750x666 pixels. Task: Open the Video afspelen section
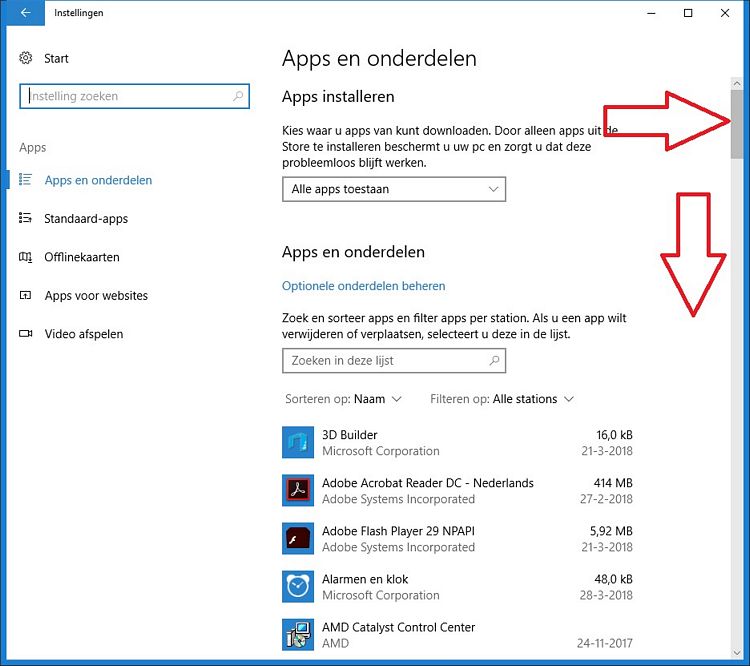pyautogui.click(x=83, y=334)
